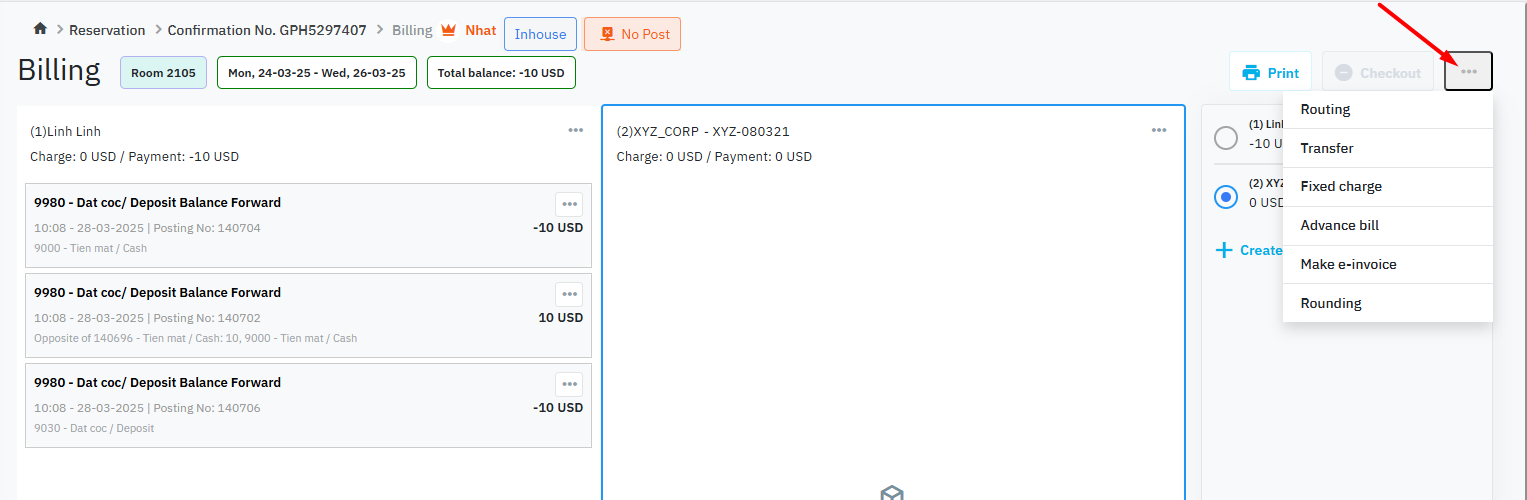1527x500 pixels.
Task: Click the printer icon in Print button
Action: 1251,73
